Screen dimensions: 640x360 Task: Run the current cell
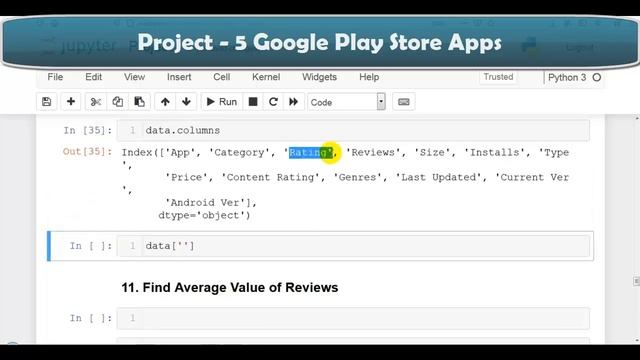[x=222, y=102]
